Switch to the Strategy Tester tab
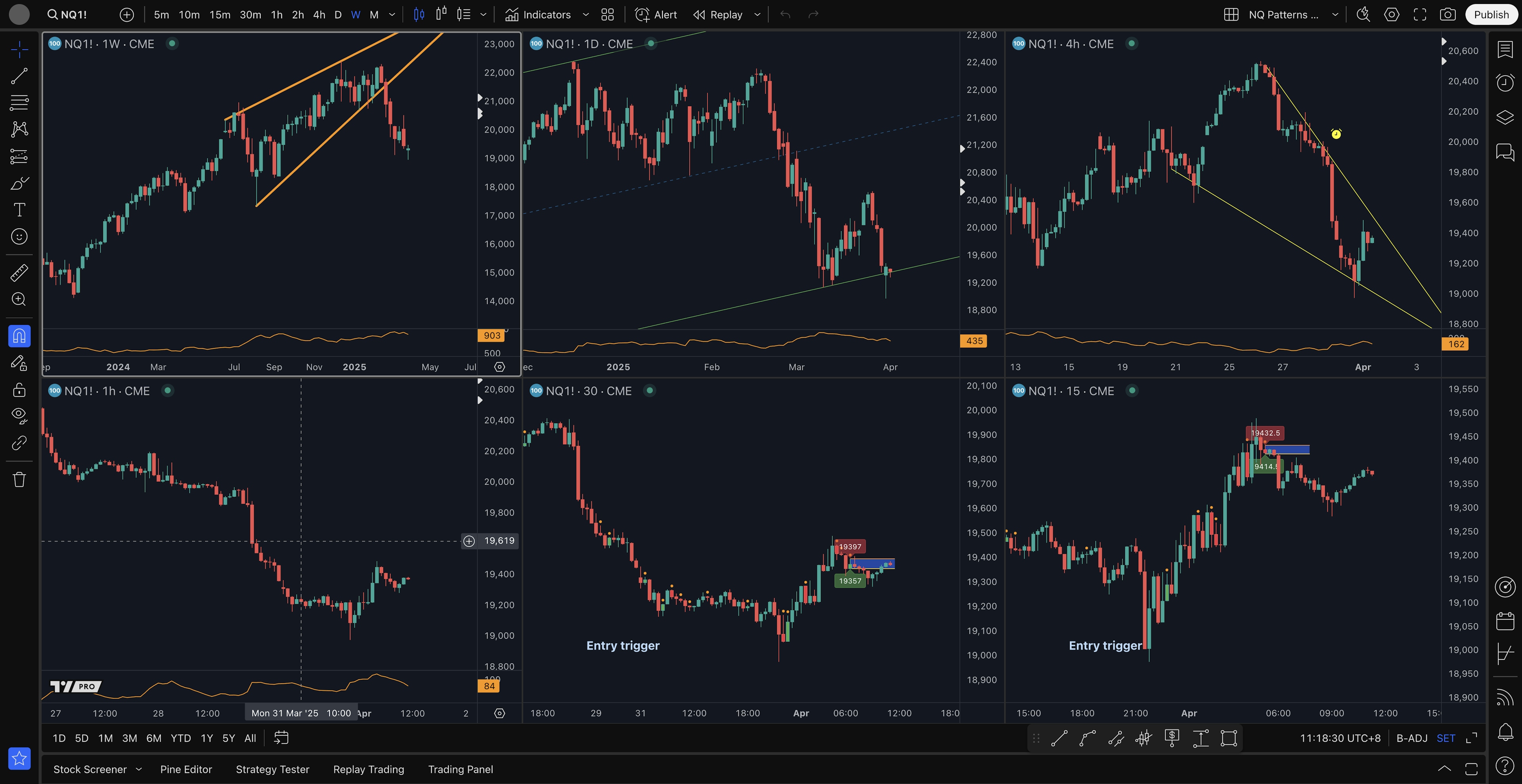The image size is (1522, 784). coord(272,769)
